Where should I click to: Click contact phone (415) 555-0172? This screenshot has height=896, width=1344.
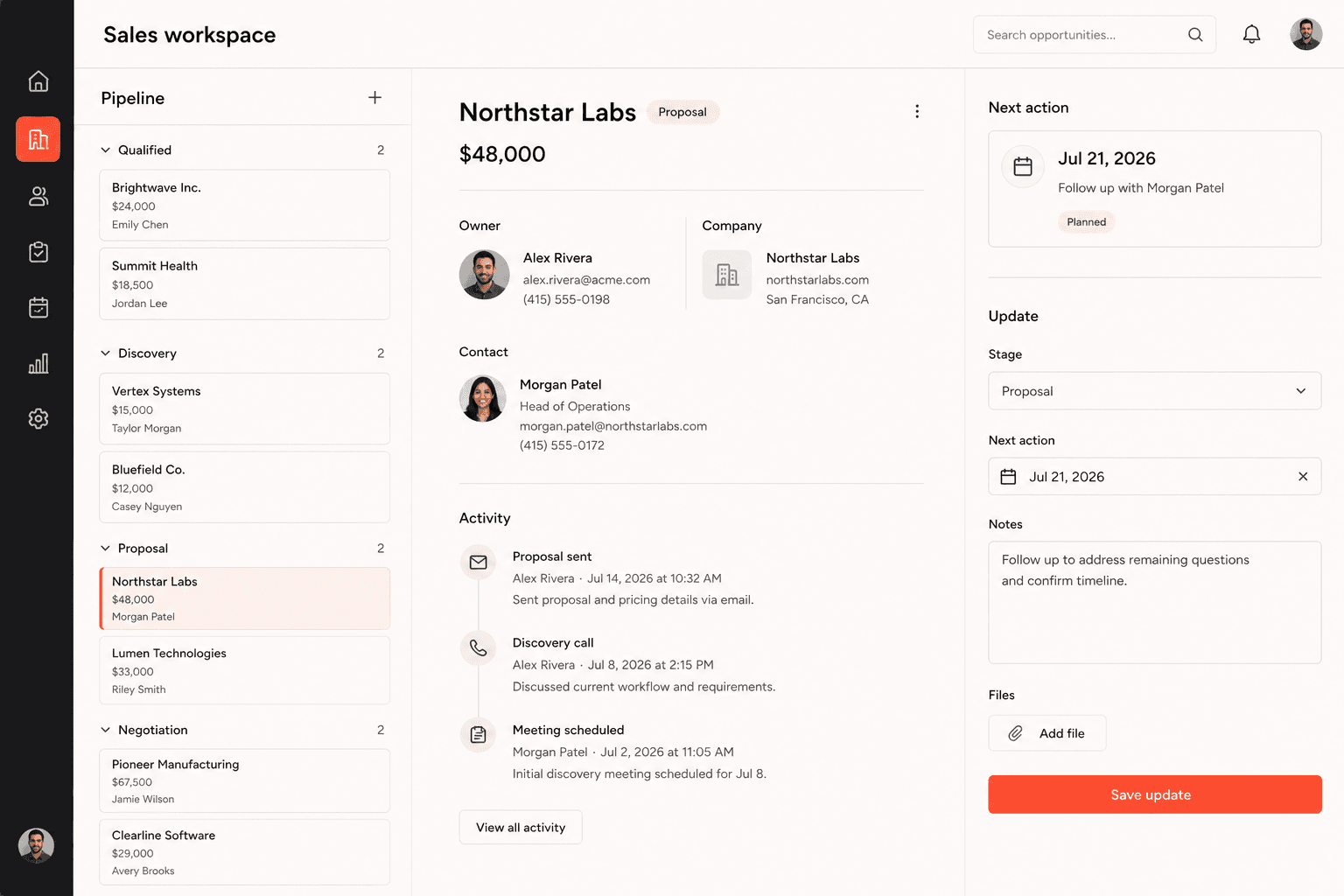(562, 445)
